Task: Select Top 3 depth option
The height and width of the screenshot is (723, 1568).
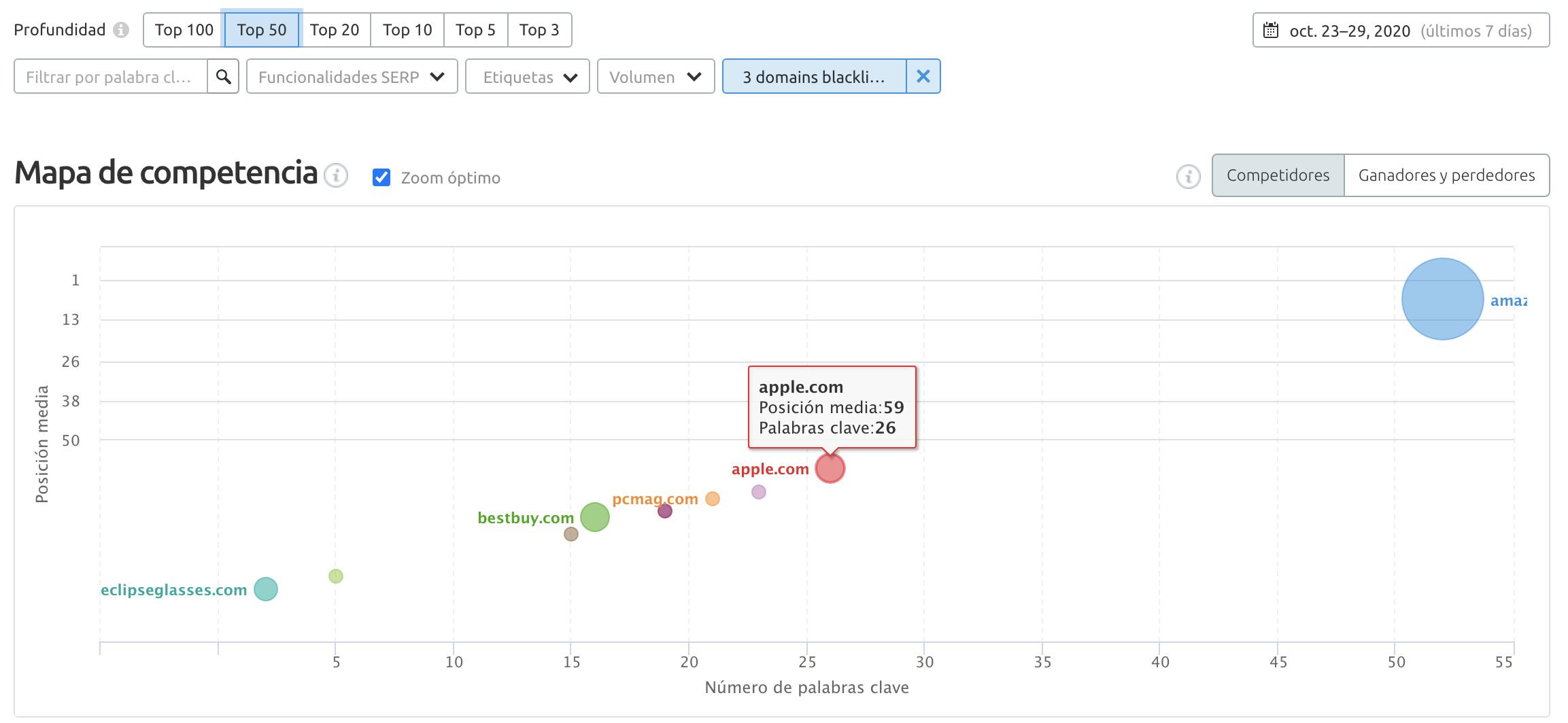Action: pyautogui.click(x=539, y=30)
